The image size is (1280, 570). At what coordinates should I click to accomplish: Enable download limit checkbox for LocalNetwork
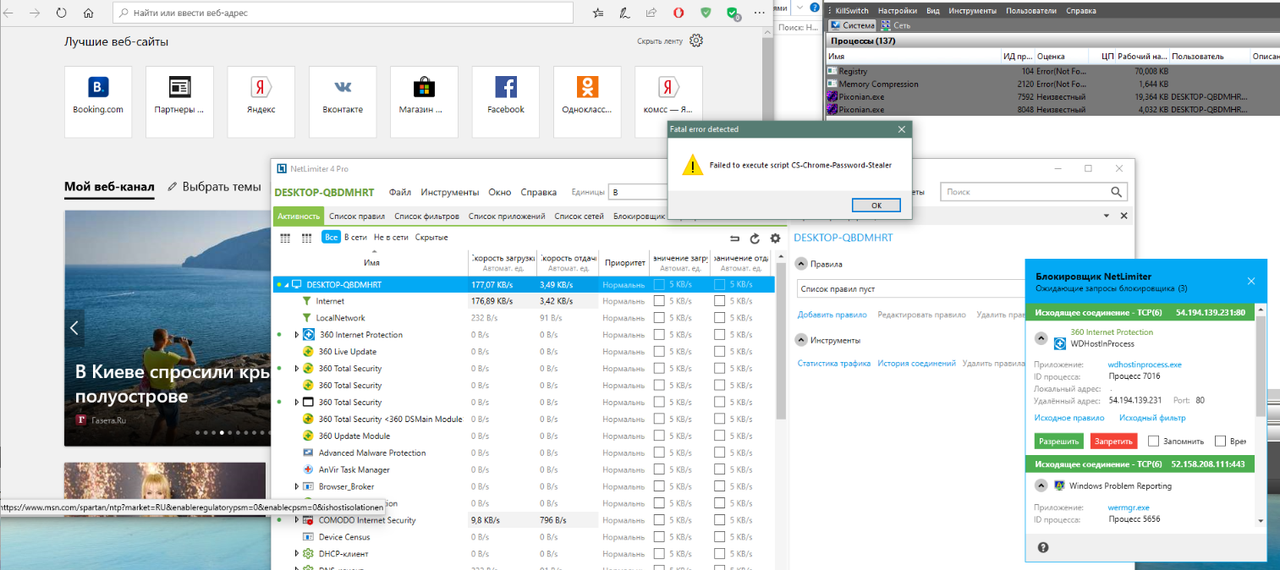click(659, 318)
